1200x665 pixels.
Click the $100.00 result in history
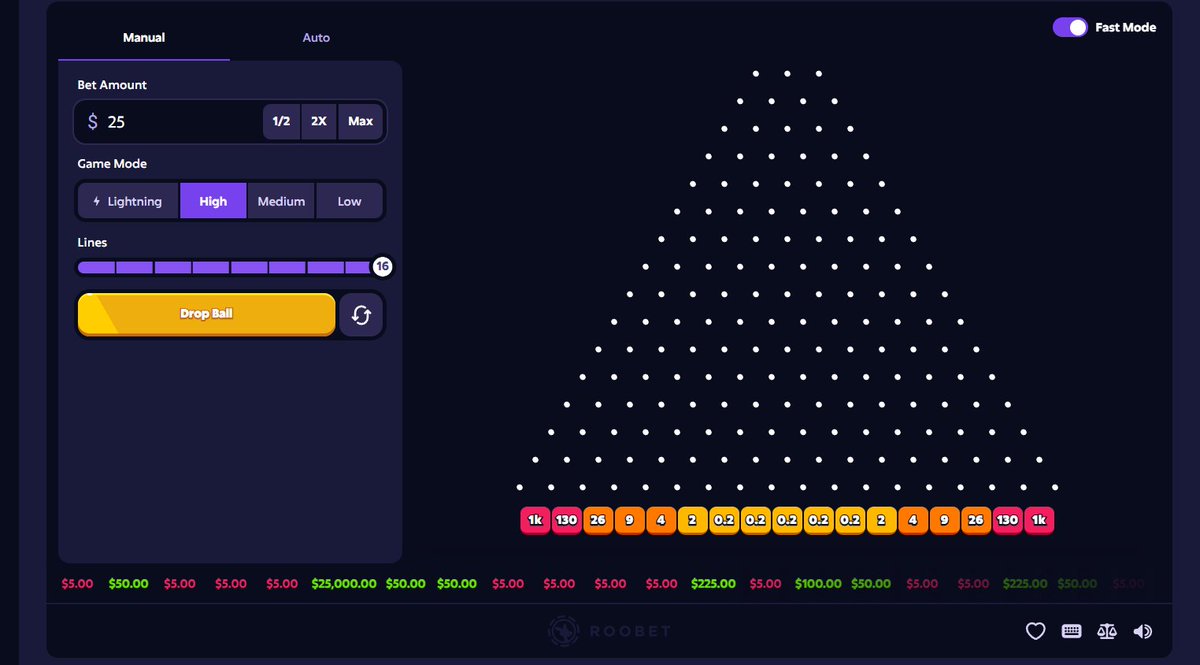[x=818, y=583]
